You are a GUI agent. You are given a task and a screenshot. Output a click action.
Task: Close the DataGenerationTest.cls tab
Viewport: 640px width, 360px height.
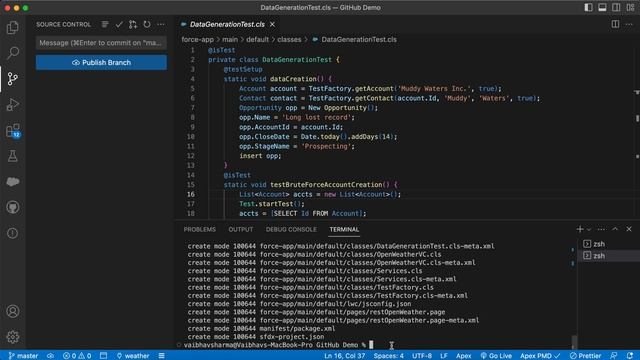(272, 24)
